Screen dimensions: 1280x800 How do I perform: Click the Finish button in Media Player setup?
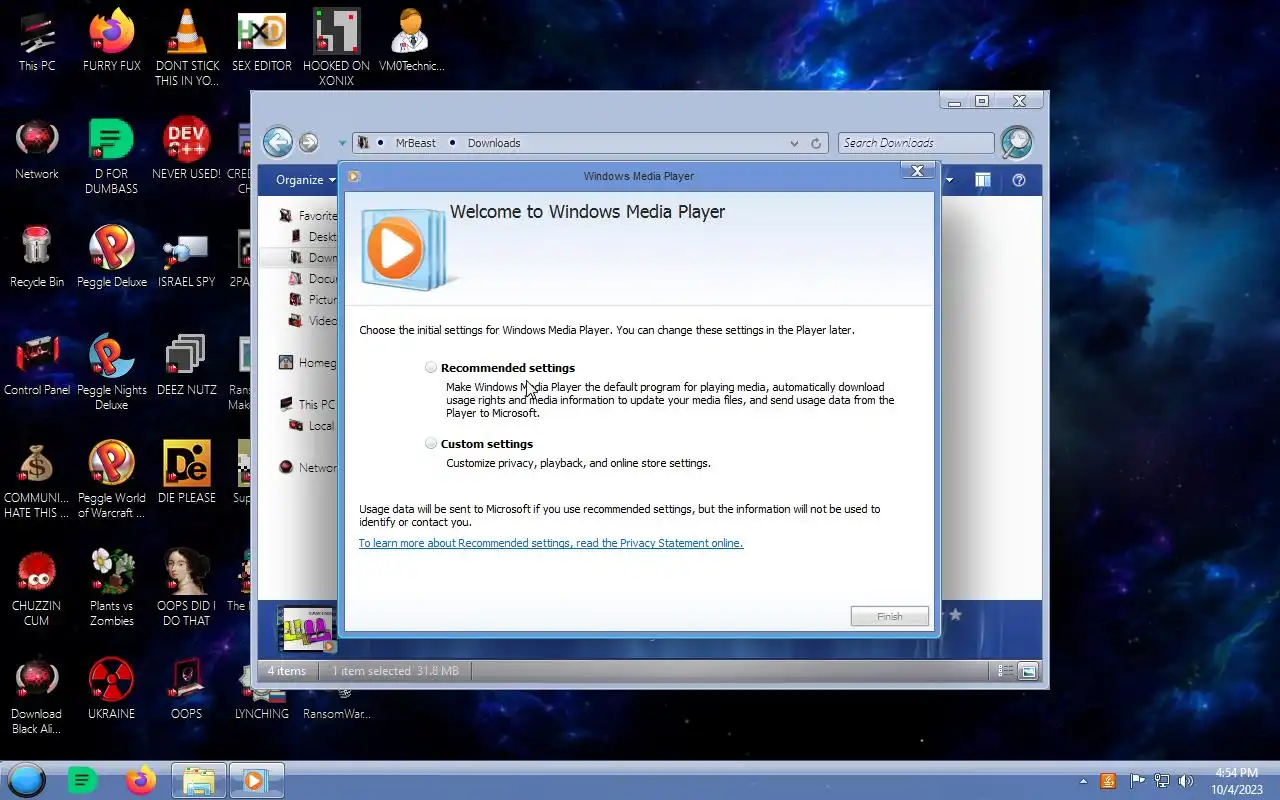click(889, 616)
